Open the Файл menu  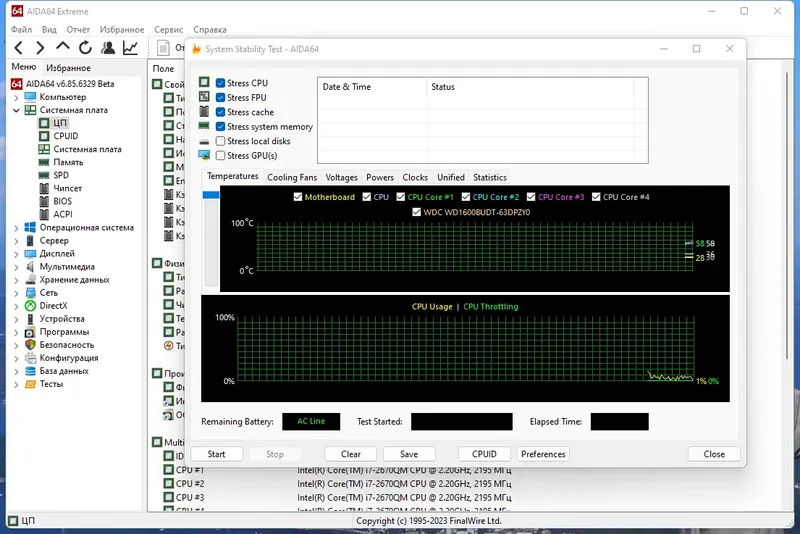pyautogui.click(x=21, y=30)
